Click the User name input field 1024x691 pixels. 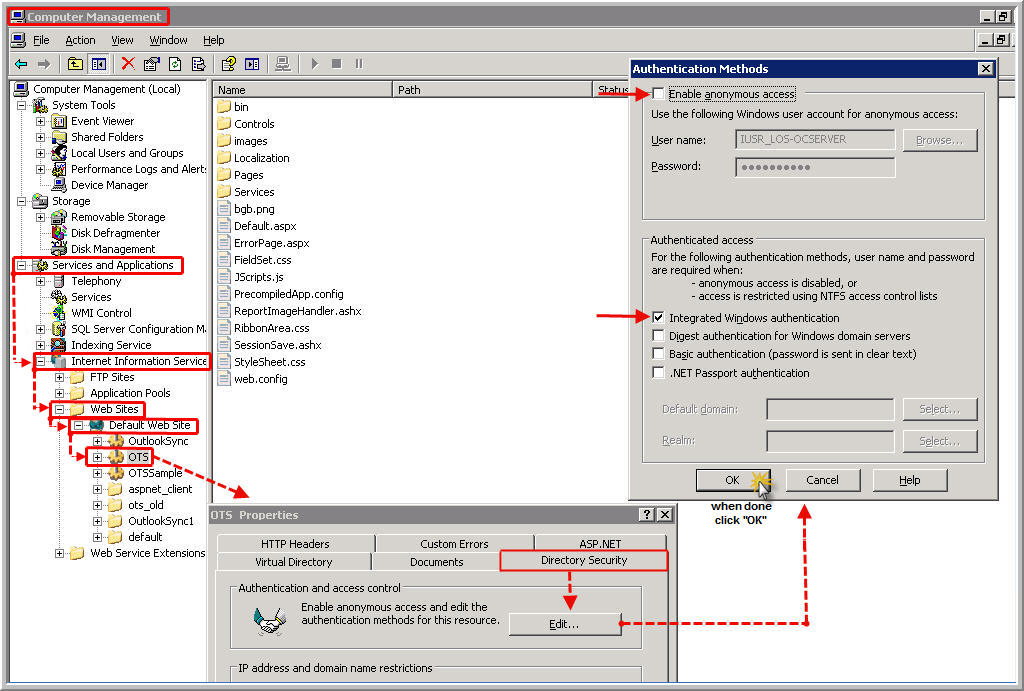(815, 139)
